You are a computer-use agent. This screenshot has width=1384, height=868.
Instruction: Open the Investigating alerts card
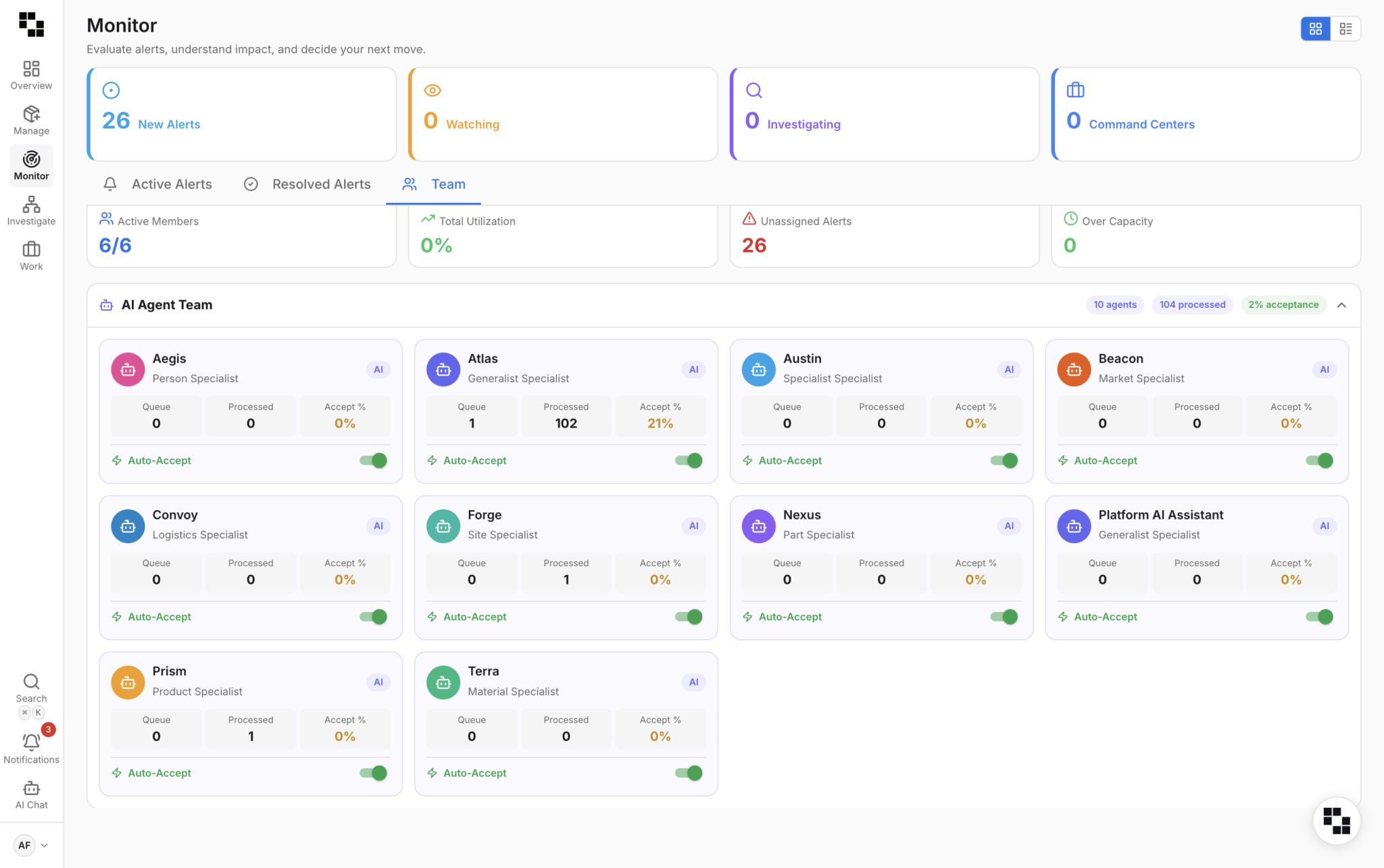point(885,113)
